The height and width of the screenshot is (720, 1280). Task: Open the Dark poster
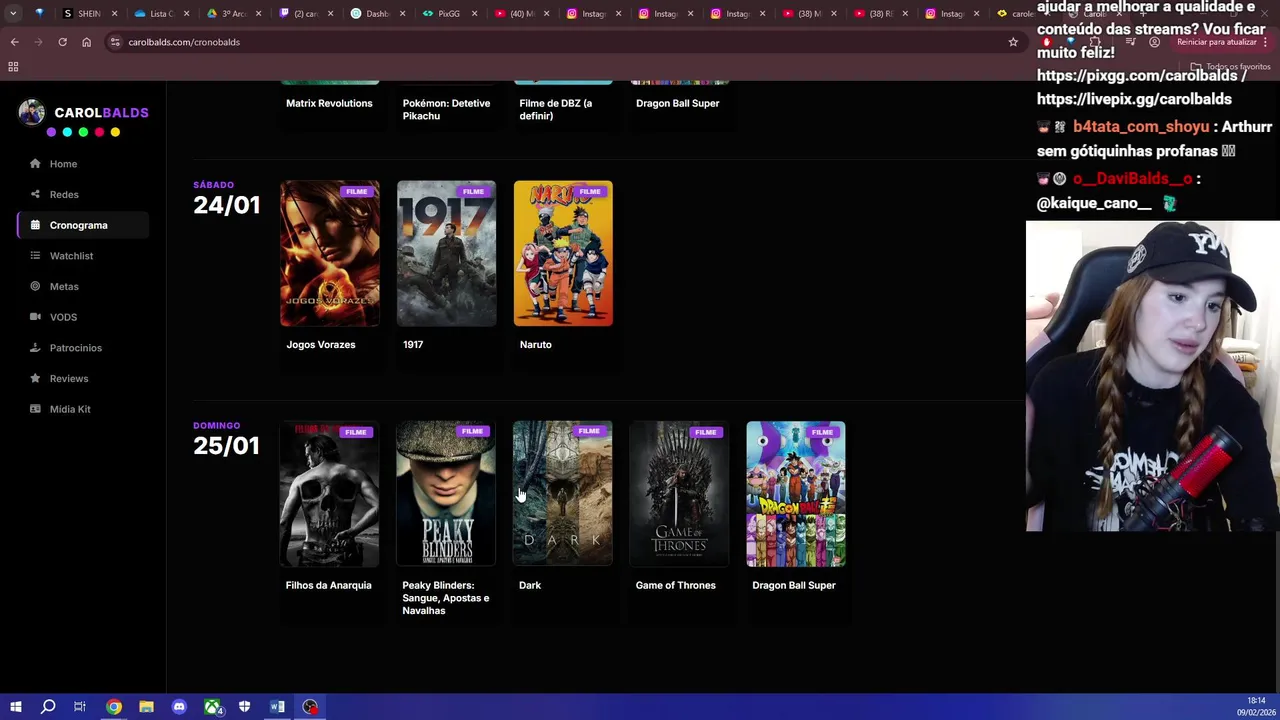point(563,494)
